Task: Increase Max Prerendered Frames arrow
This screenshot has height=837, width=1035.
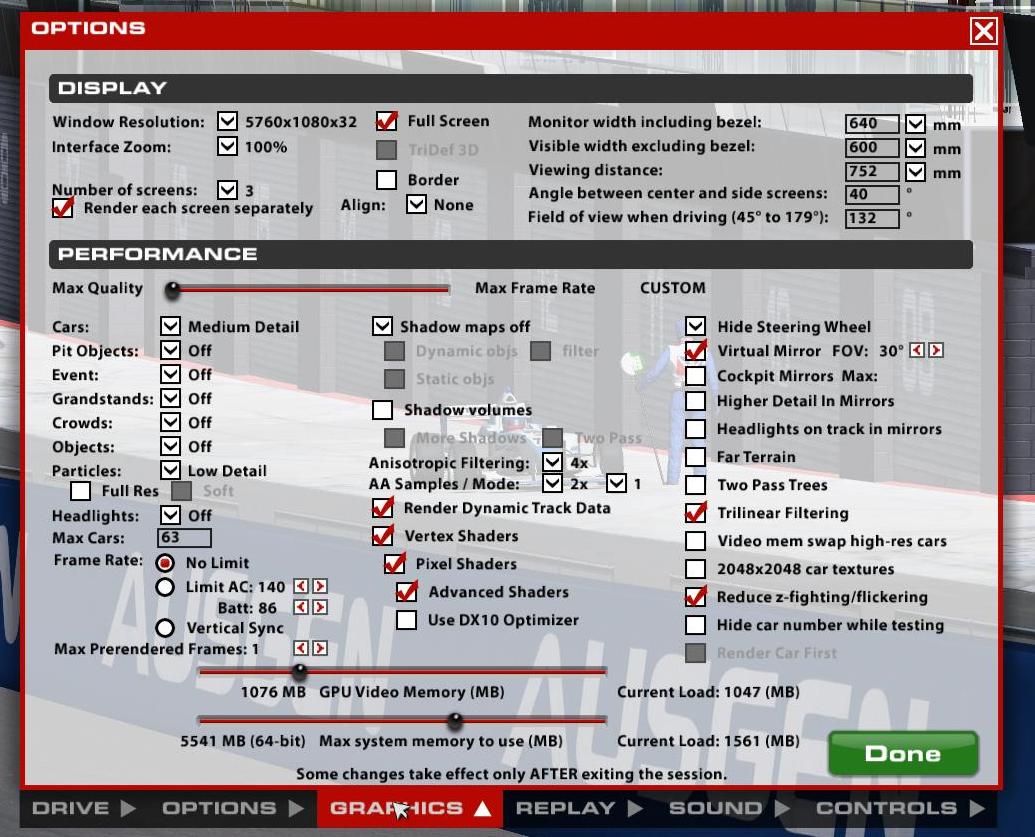Action: tap(320, 649)
